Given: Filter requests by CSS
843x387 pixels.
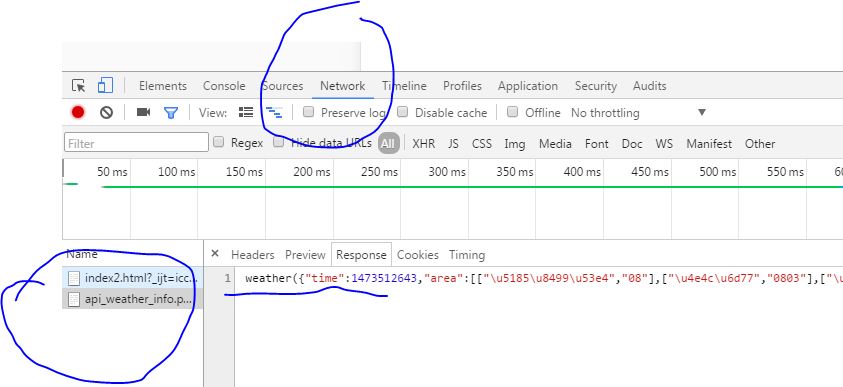Looking at the screenshot, I should point(482,144).
